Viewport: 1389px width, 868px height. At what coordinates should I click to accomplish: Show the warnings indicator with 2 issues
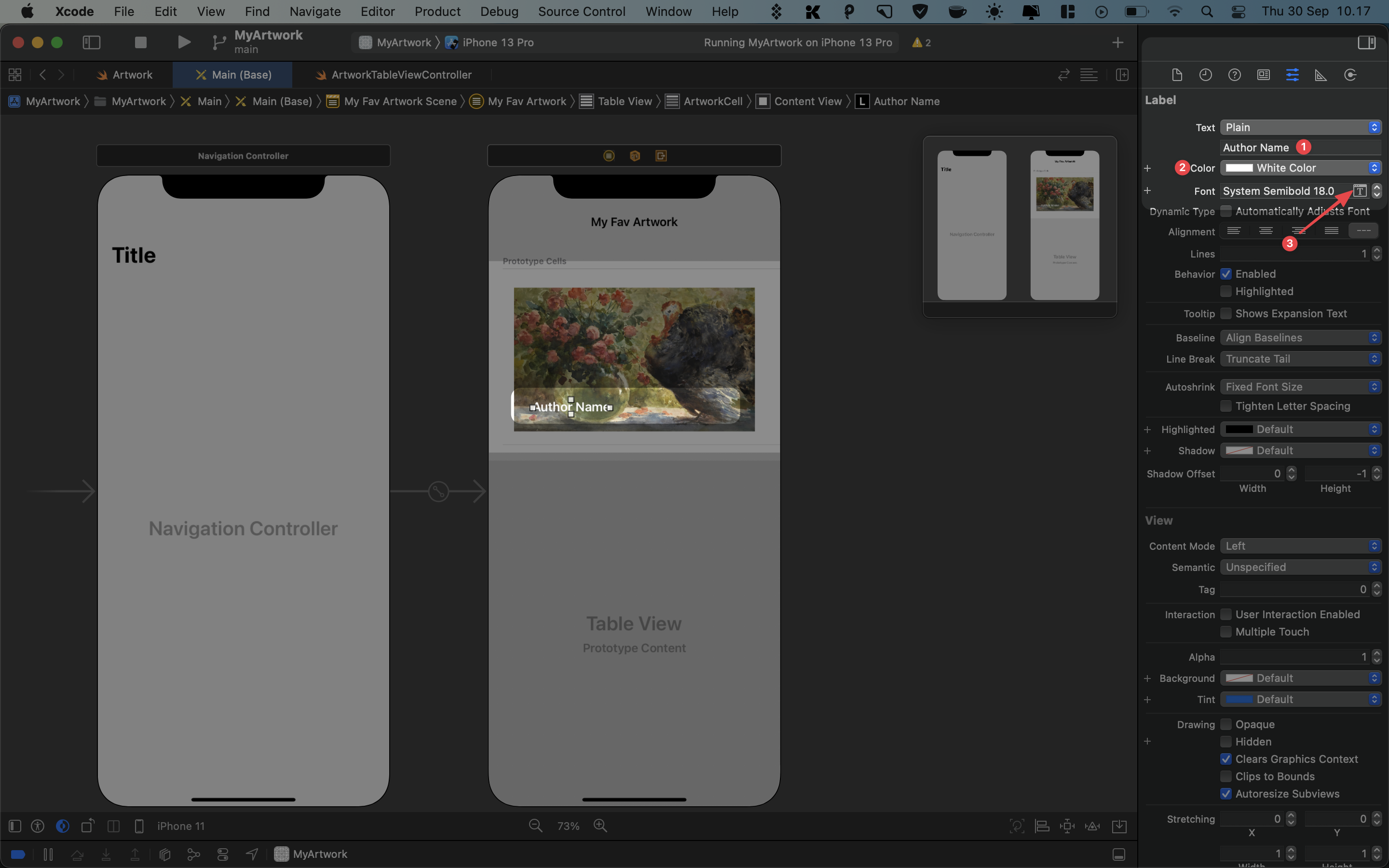(x=921, y=42)
